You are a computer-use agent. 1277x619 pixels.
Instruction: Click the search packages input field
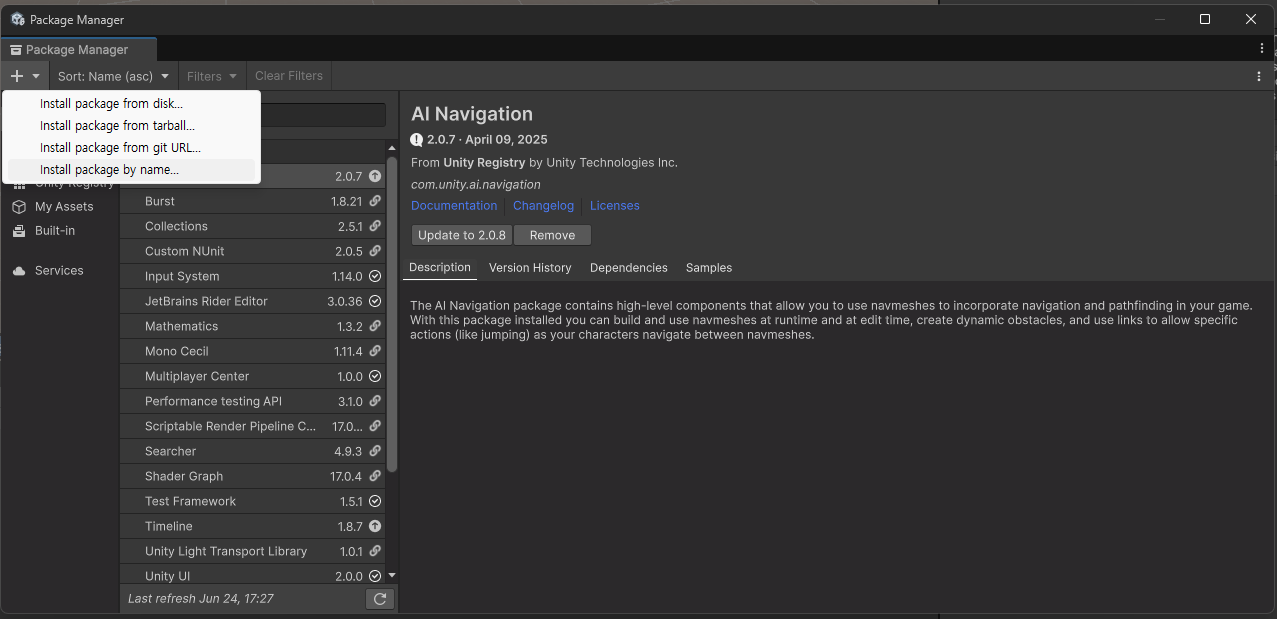click(x=322, y=115)
